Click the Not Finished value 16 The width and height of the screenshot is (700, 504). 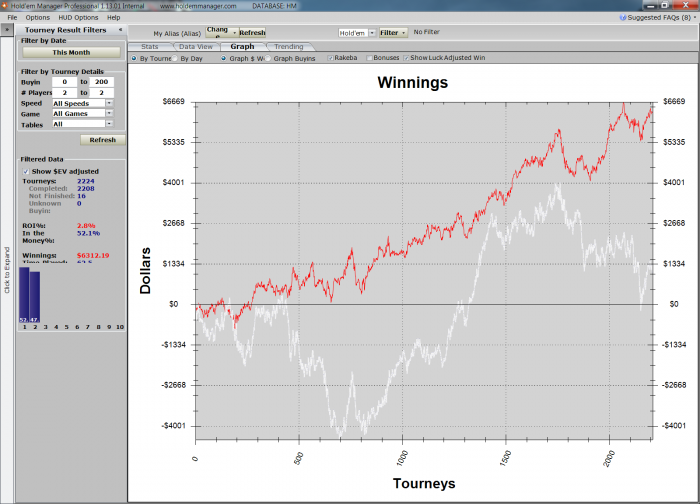(x=81, y=196)
